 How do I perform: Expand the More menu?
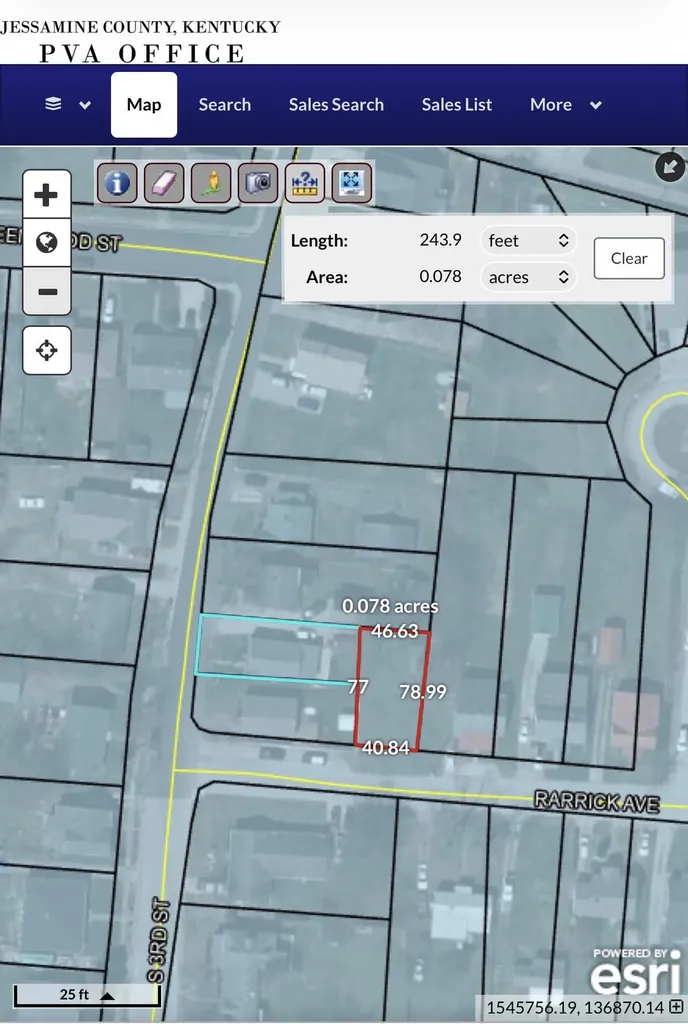pos(565,104)
